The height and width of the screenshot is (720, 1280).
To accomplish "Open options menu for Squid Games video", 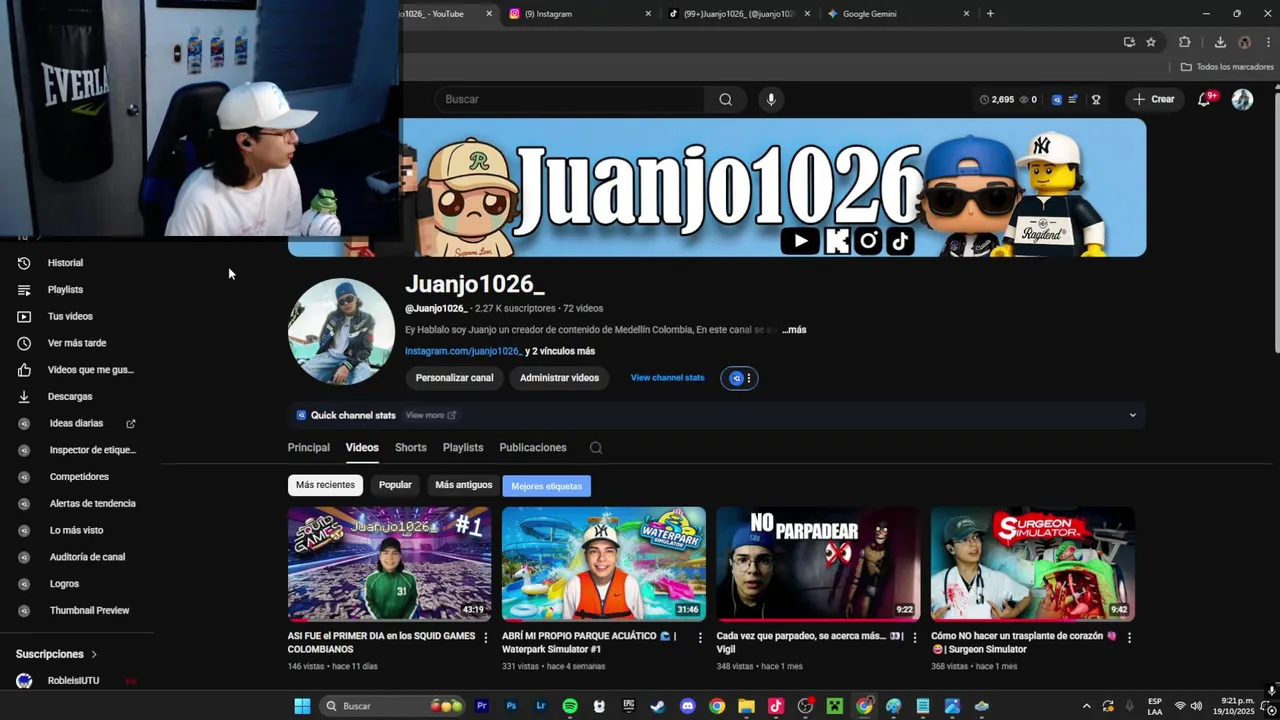I will [x=486, y=637].
